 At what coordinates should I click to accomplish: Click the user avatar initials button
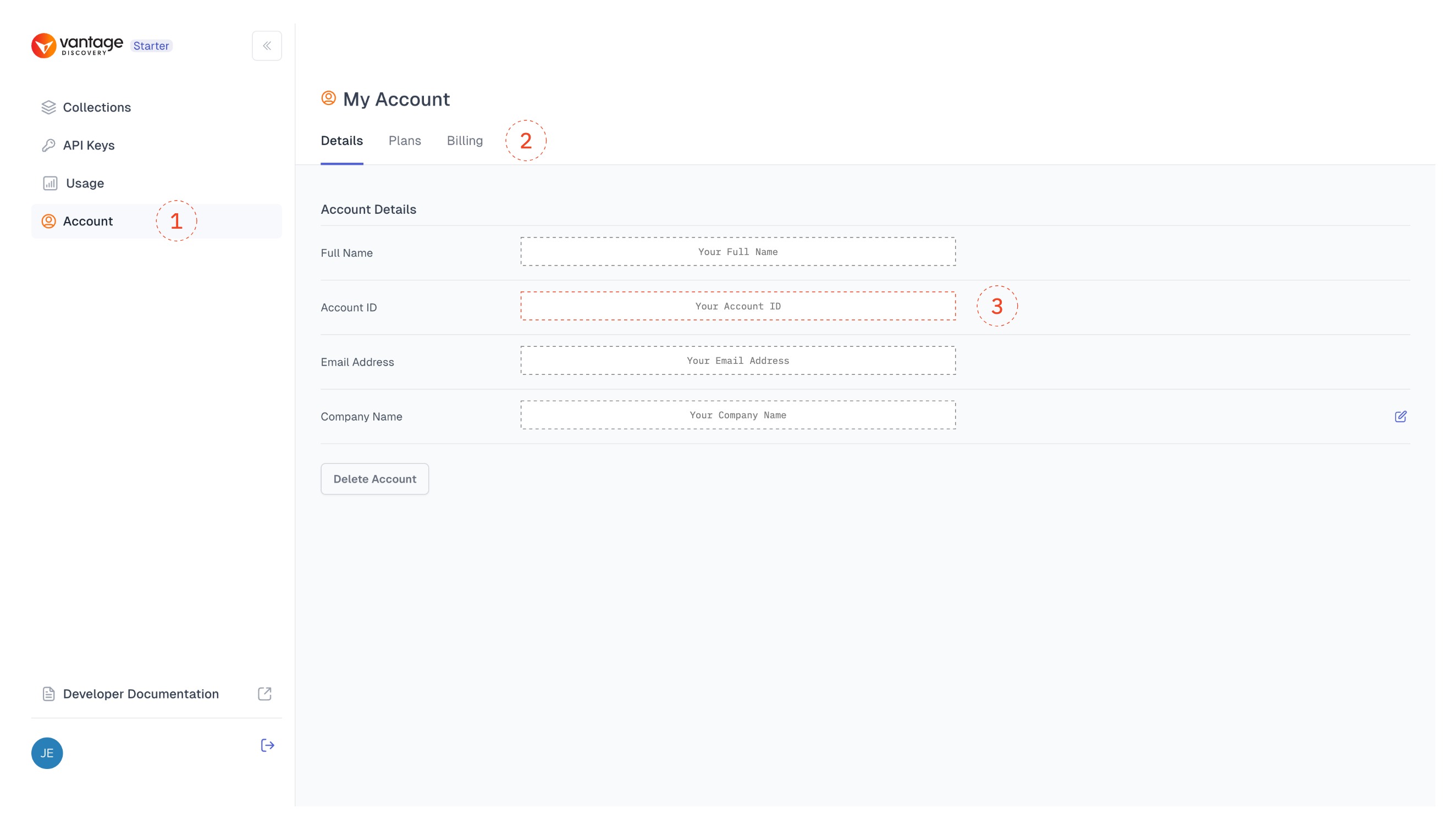pyautogui.click(x=47, y=753)
